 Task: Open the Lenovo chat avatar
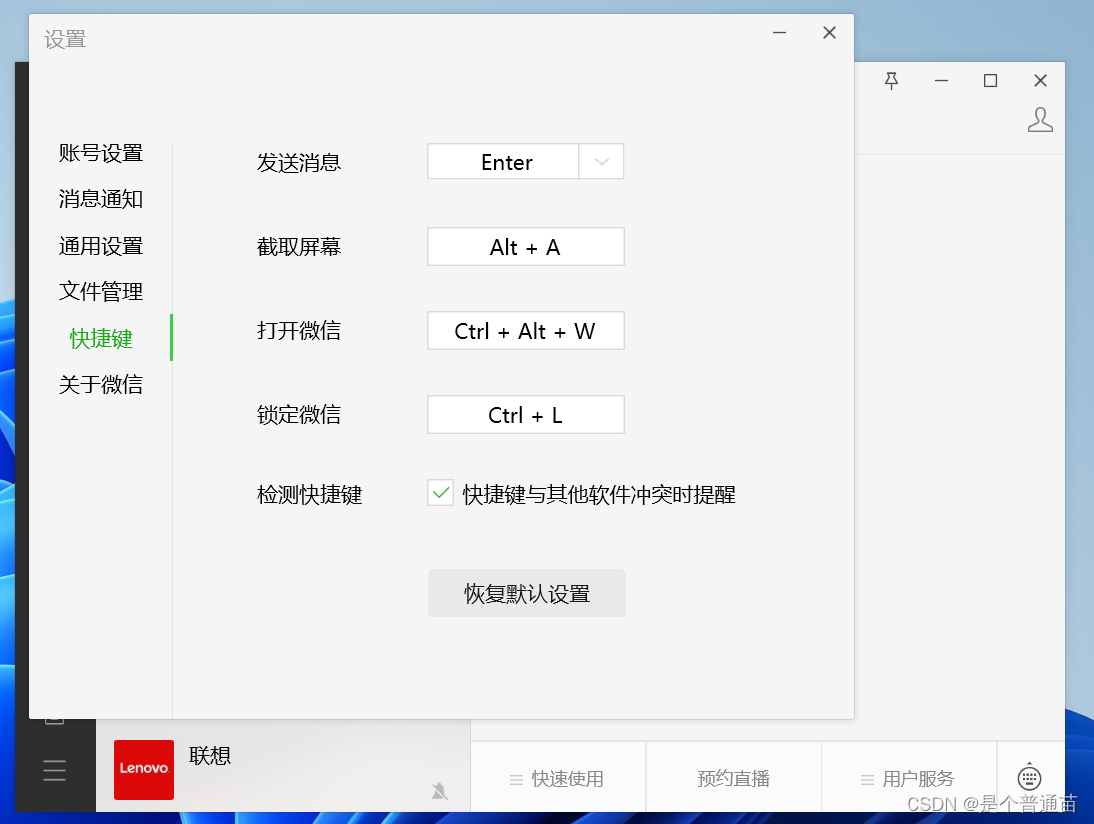pos(143,770)
